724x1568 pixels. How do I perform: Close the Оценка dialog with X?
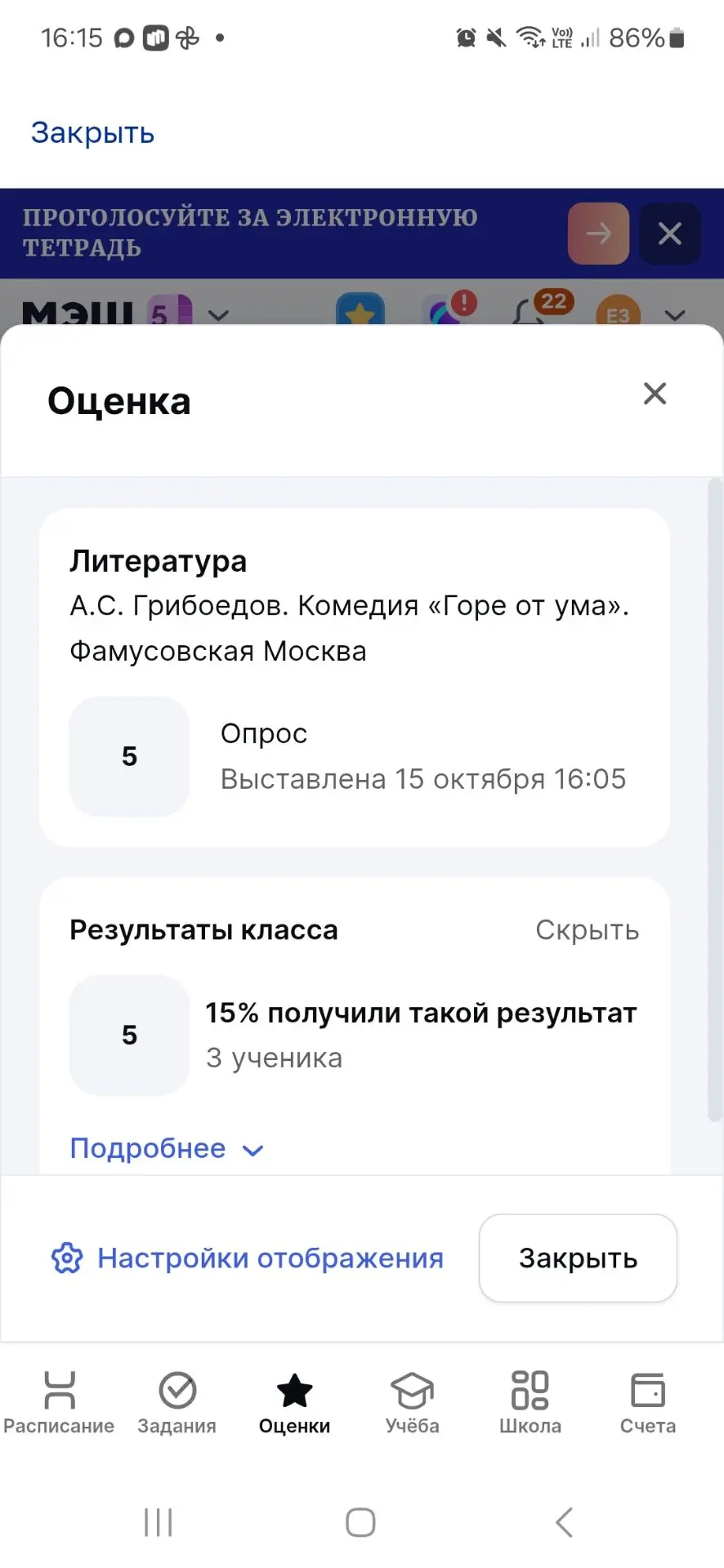point(655,394)
